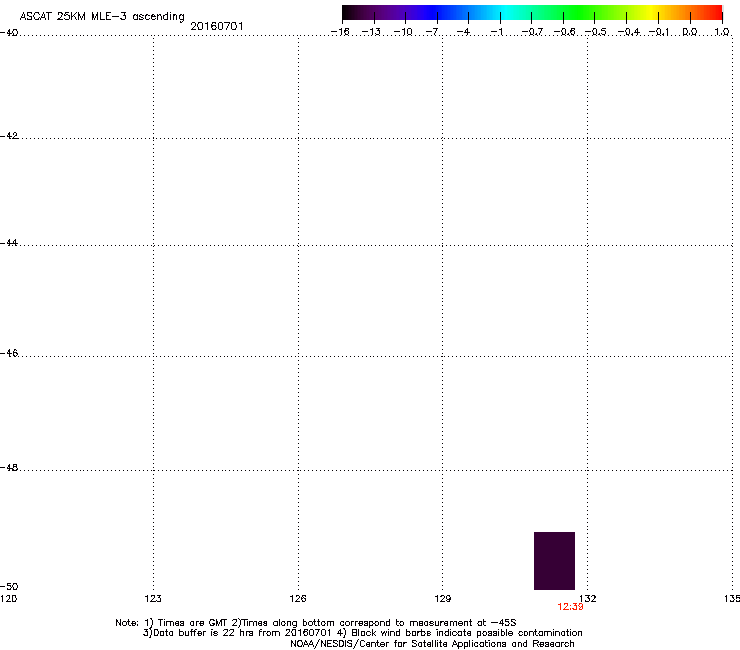Image resolution: width=740 pixels, height=650 pixels.
Task: Click the longitude label "126"
Action: click(298, 599)
